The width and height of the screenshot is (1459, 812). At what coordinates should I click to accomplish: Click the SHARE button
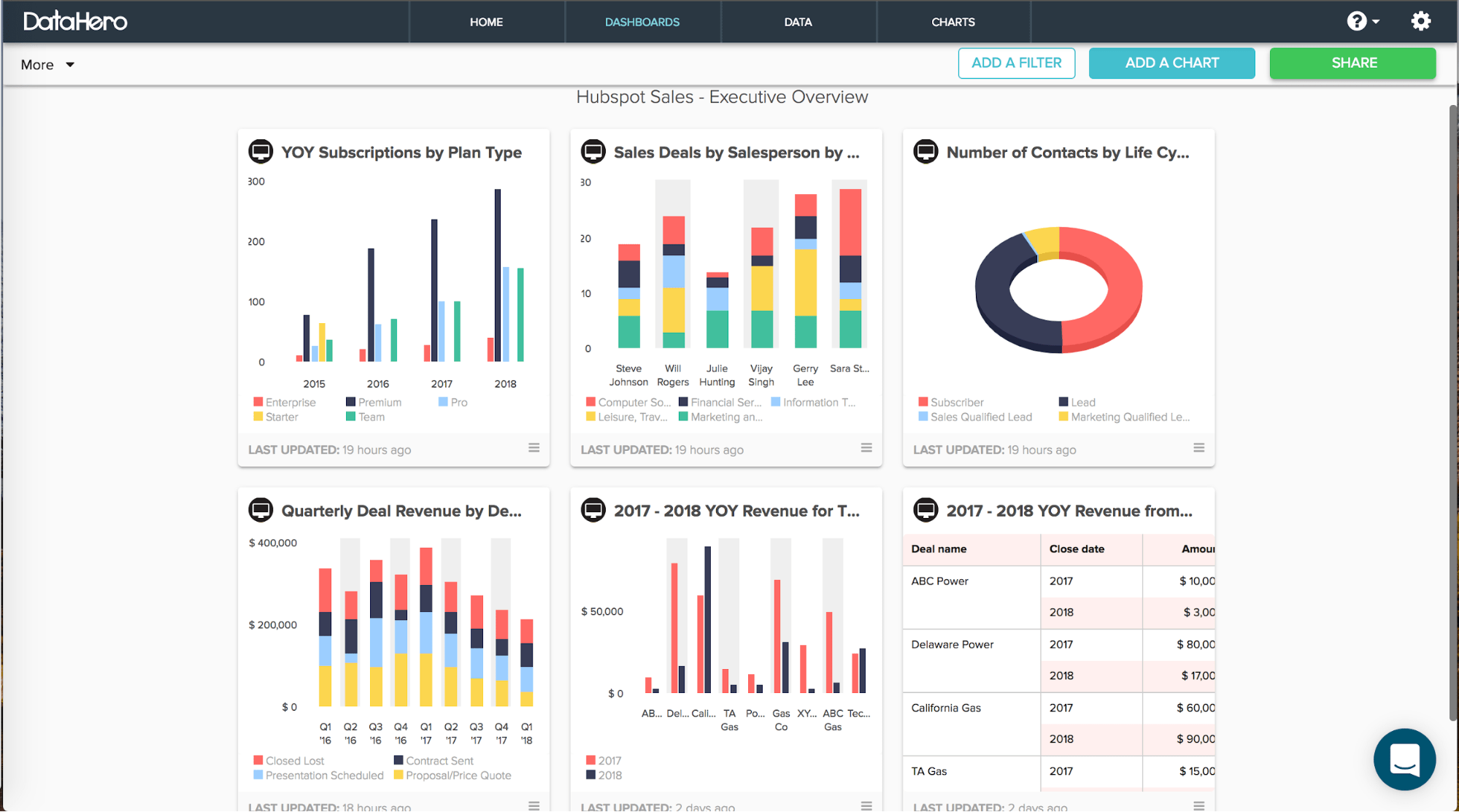click(x=1352, y=63)
